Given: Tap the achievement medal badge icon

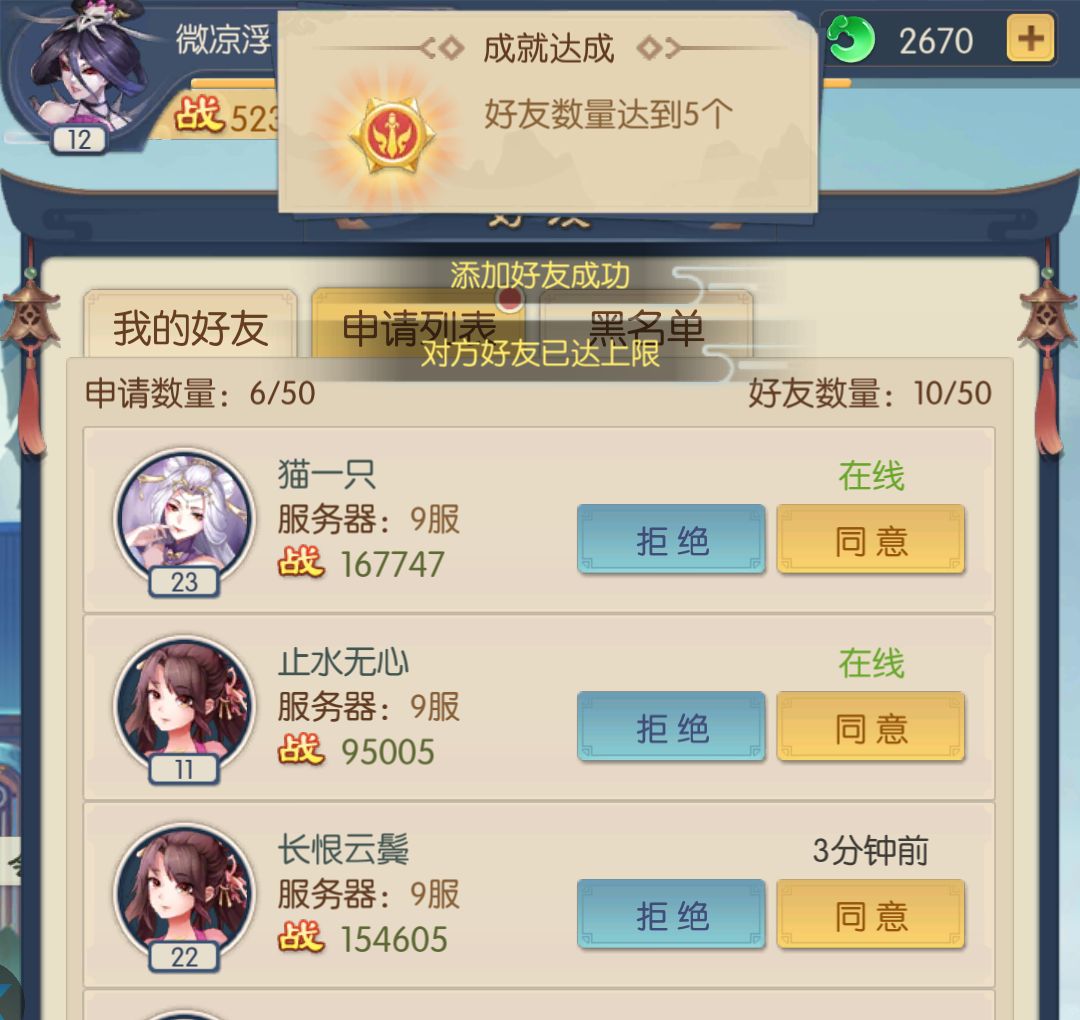Looking at the screenshot, I should pyautogui.click(x=392, y=135).
